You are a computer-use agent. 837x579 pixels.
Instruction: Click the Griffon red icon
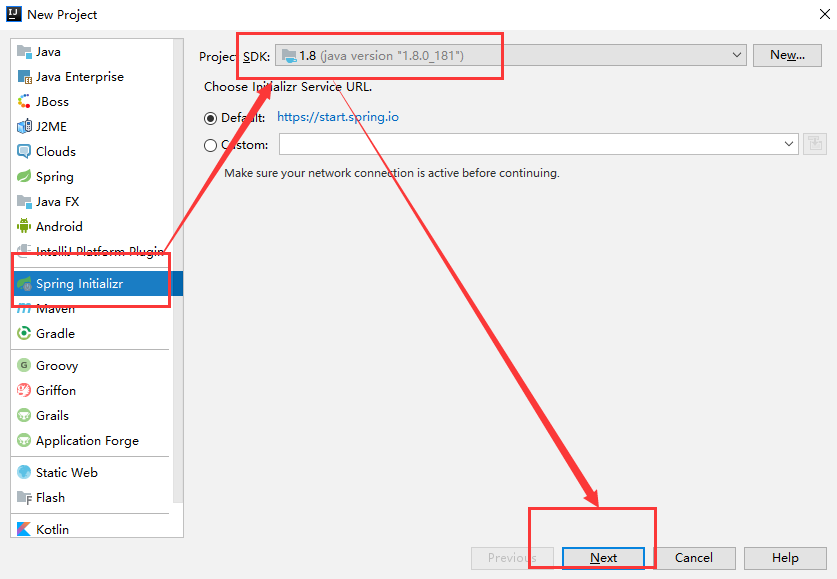24,391
